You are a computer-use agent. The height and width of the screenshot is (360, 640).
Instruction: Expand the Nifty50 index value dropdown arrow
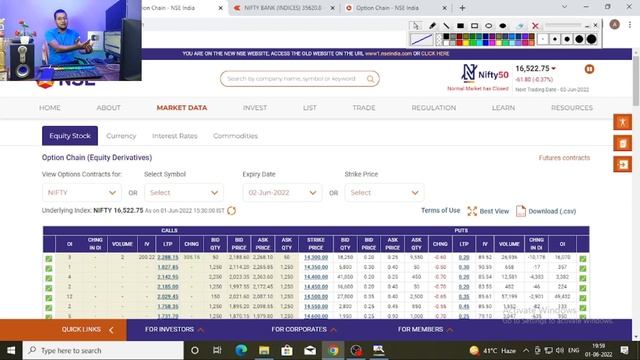553,69
